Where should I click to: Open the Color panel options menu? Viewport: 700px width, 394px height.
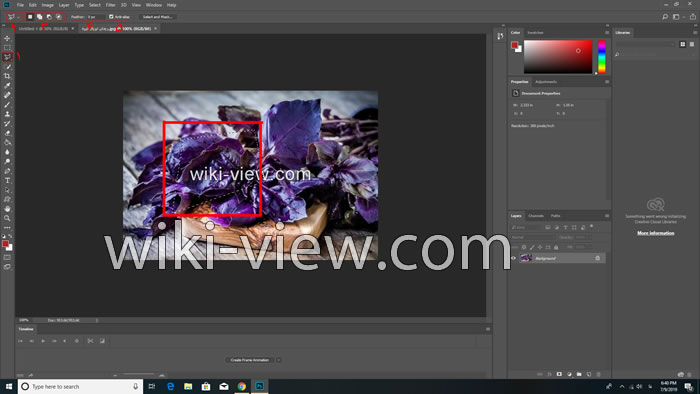coord(607,33)
